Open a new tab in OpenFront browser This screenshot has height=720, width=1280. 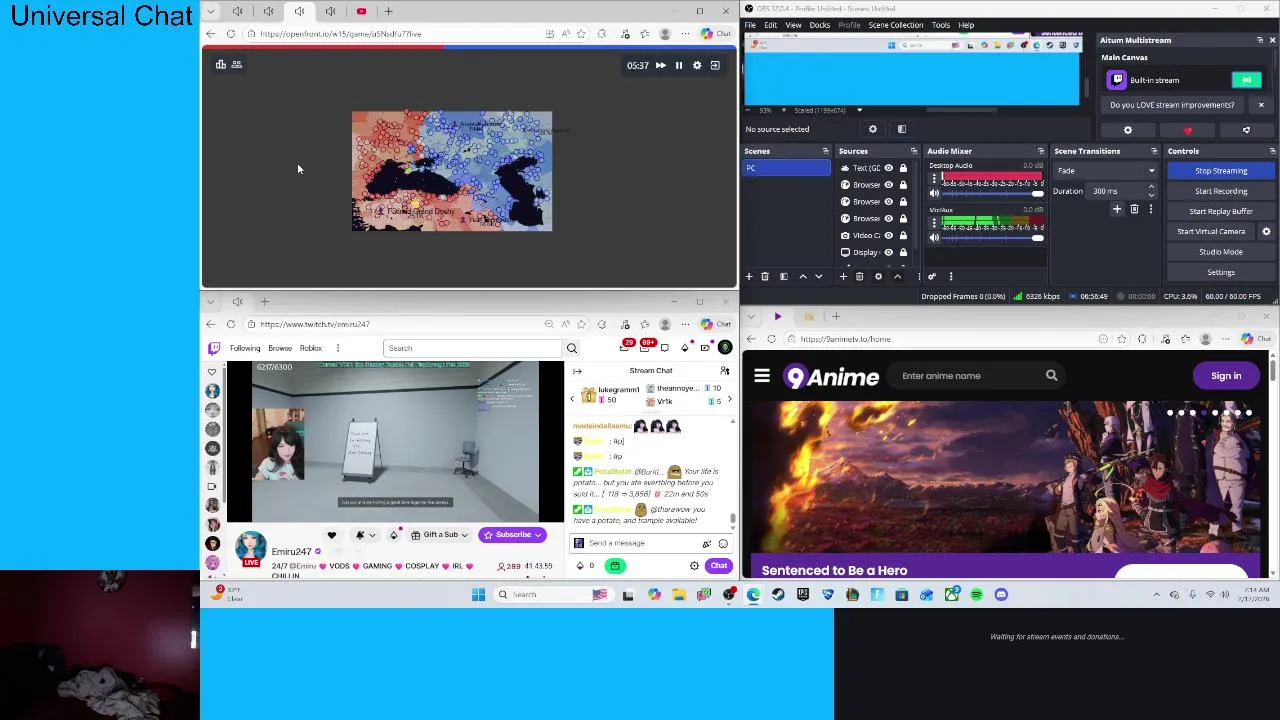coord(390,11)
